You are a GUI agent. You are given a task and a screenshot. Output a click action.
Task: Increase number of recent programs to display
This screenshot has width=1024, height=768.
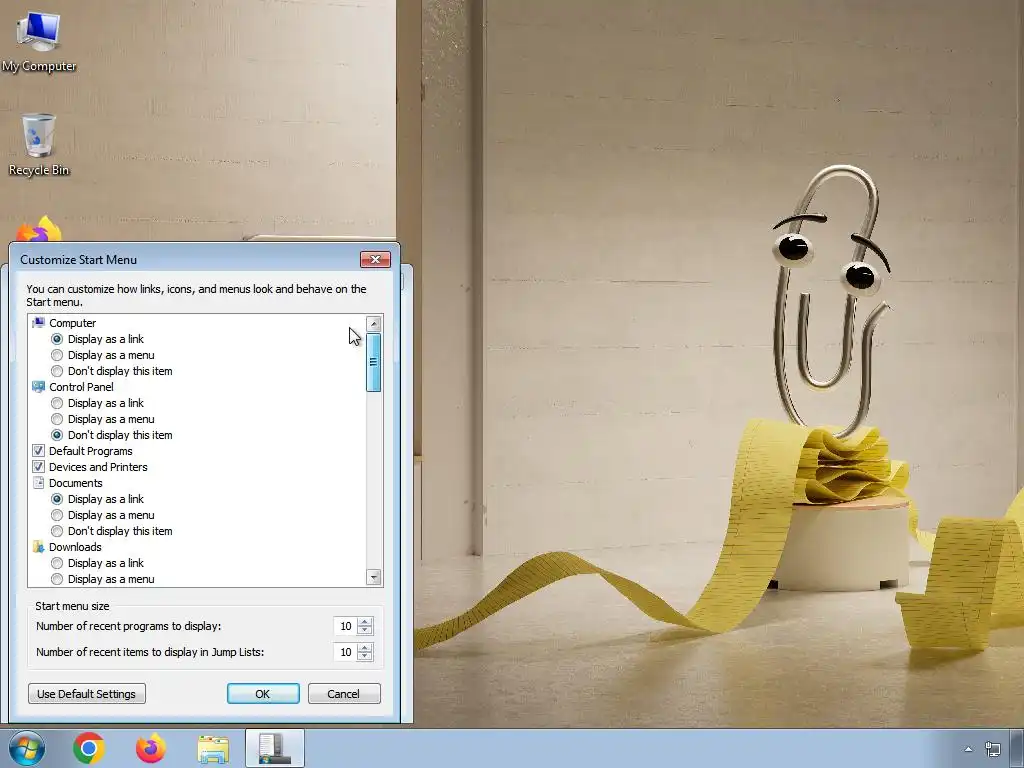(366, 622)
